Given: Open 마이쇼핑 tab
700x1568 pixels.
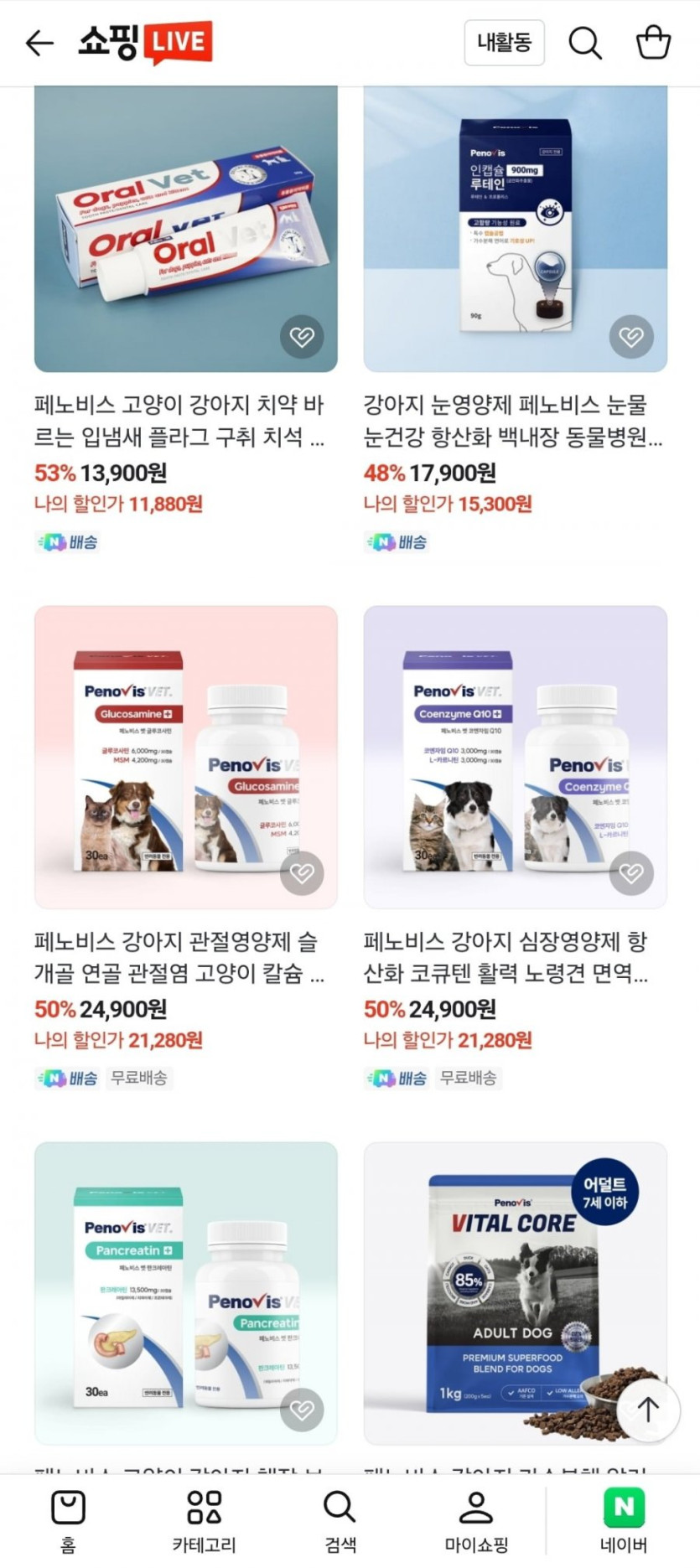Looking at the screenshot, I should pyautogui.click(x=476, y=1520).
